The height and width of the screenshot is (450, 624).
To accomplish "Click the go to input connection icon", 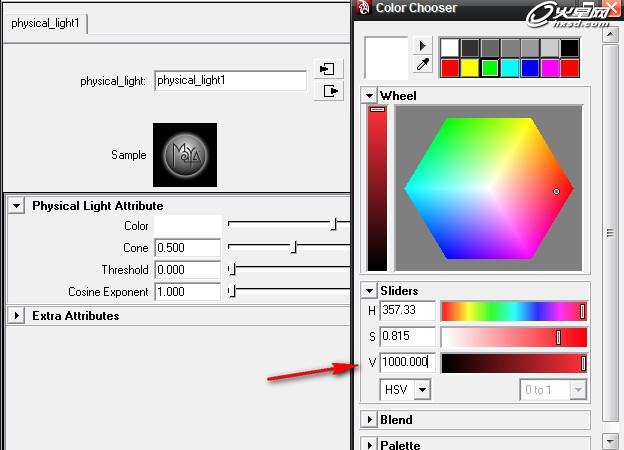I will point(327,69).
